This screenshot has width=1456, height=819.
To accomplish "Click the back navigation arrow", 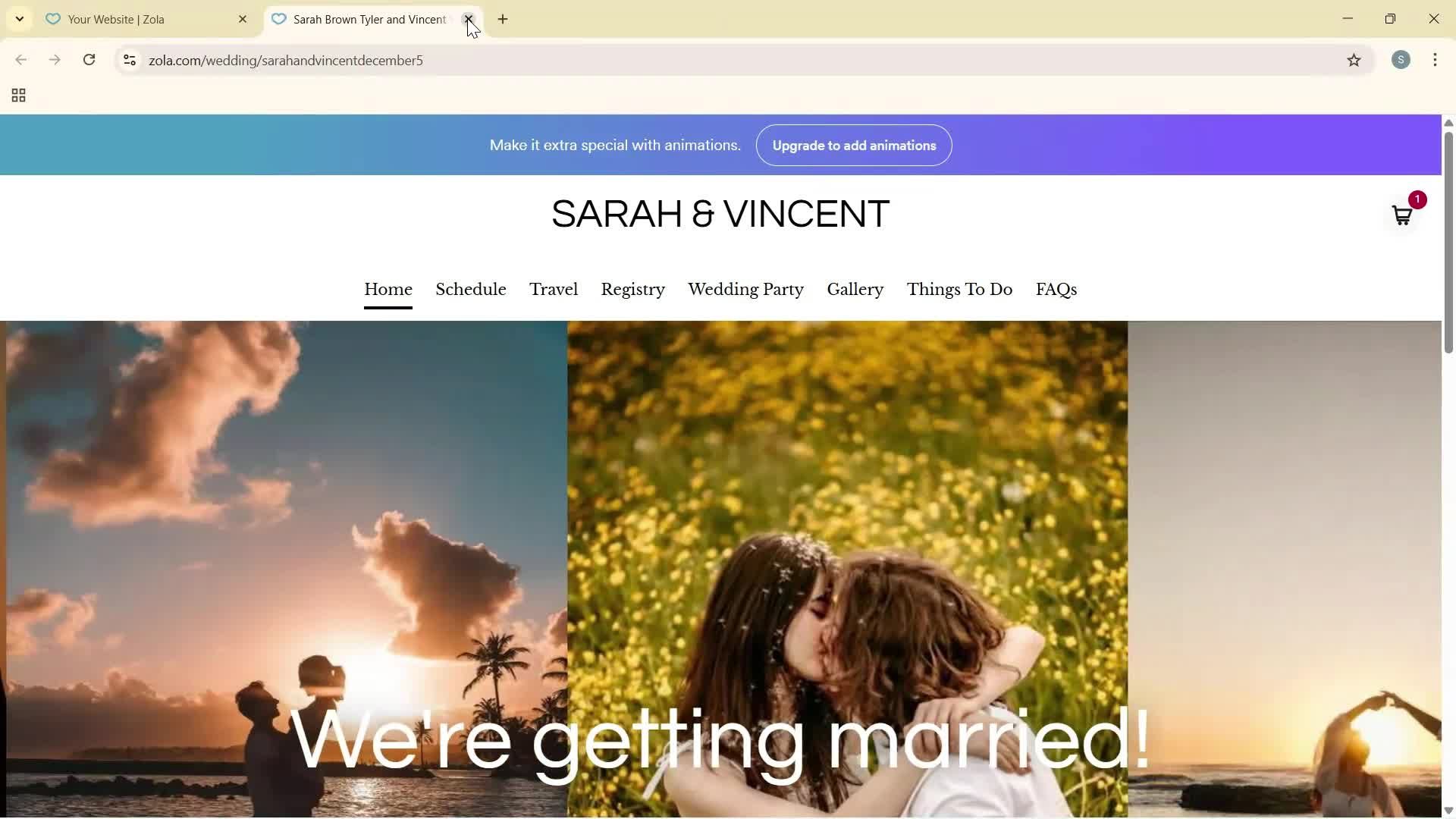I will (x=20, y=60).
